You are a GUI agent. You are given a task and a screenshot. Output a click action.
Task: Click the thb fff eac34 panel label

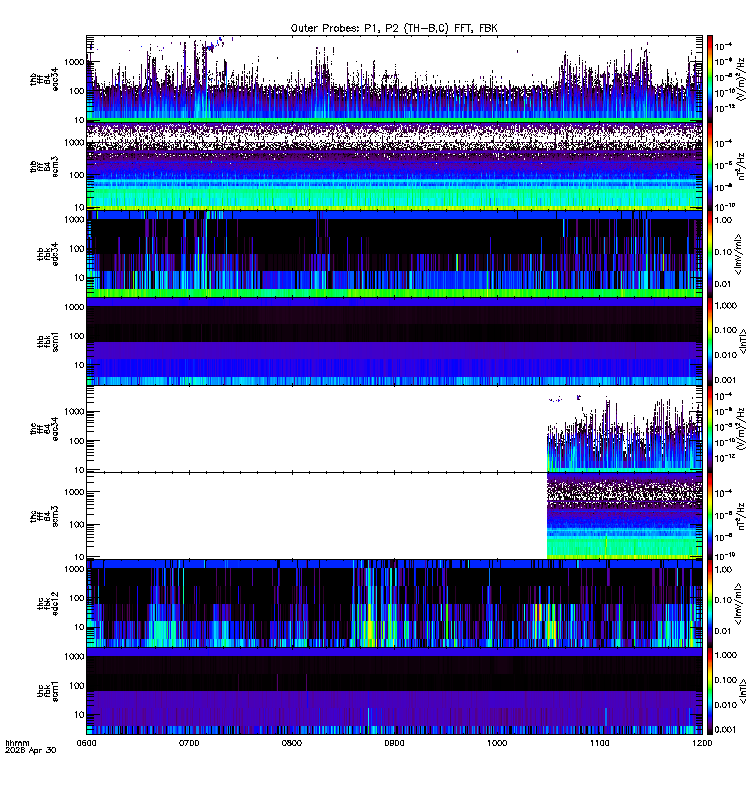(x=44, y=79)
